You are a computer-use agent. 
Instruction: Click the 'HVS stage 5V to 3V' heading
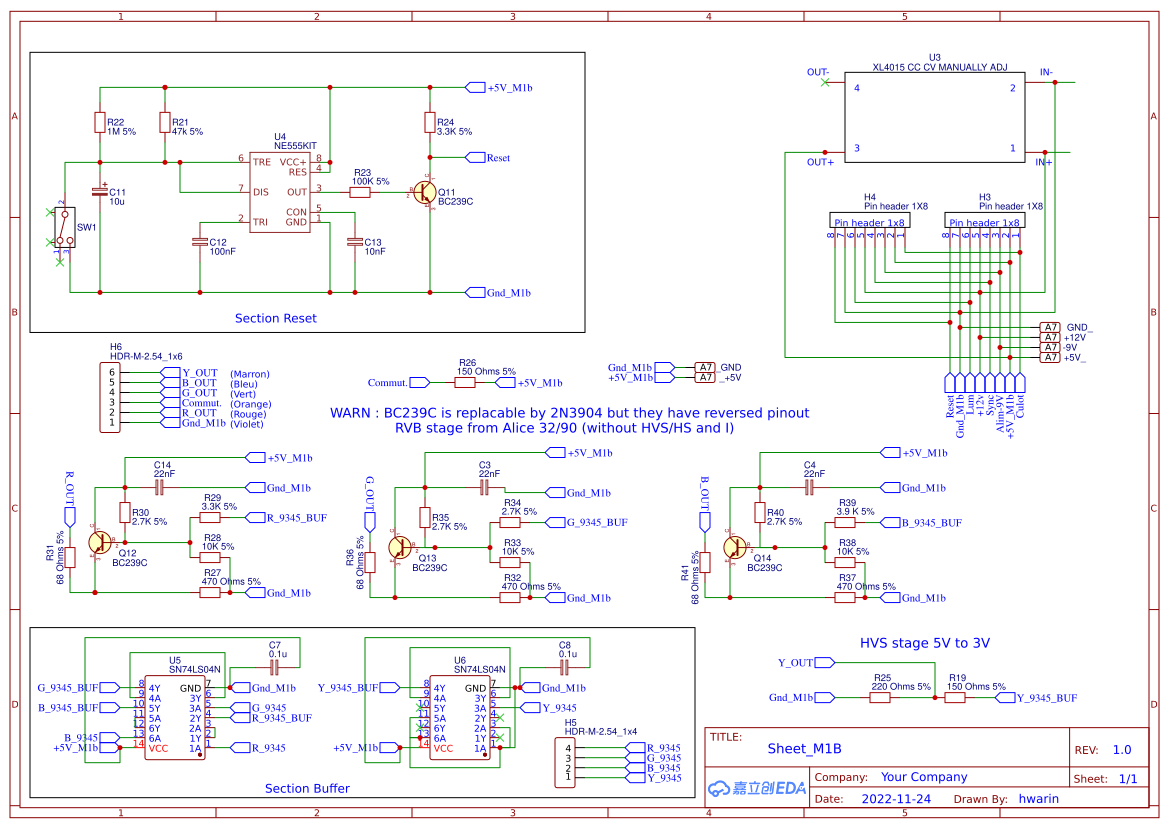[924, 643]
